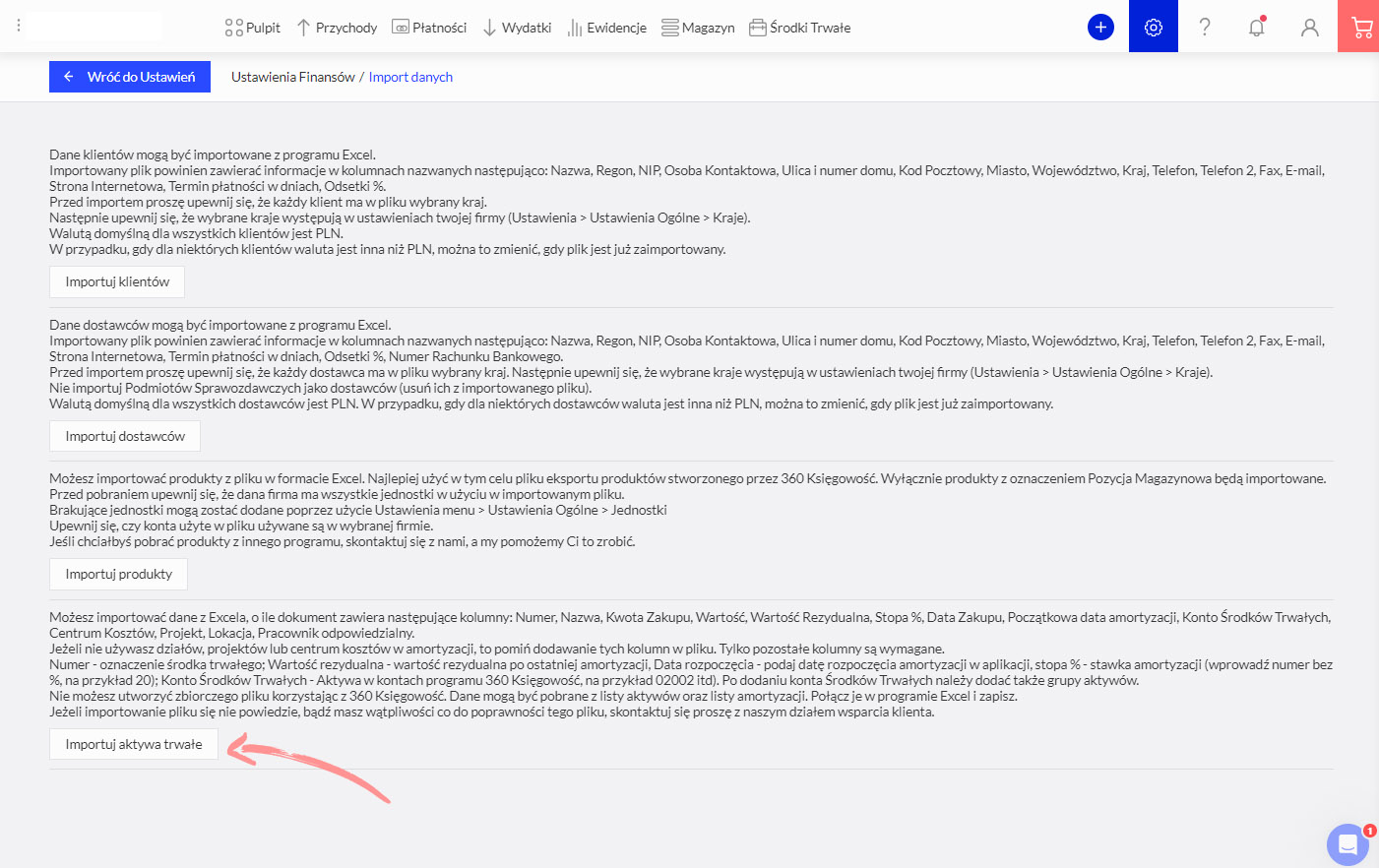Open the shopping cart icon
The height and width of the screenshot is (868, 1379).
pos(1362,27)
